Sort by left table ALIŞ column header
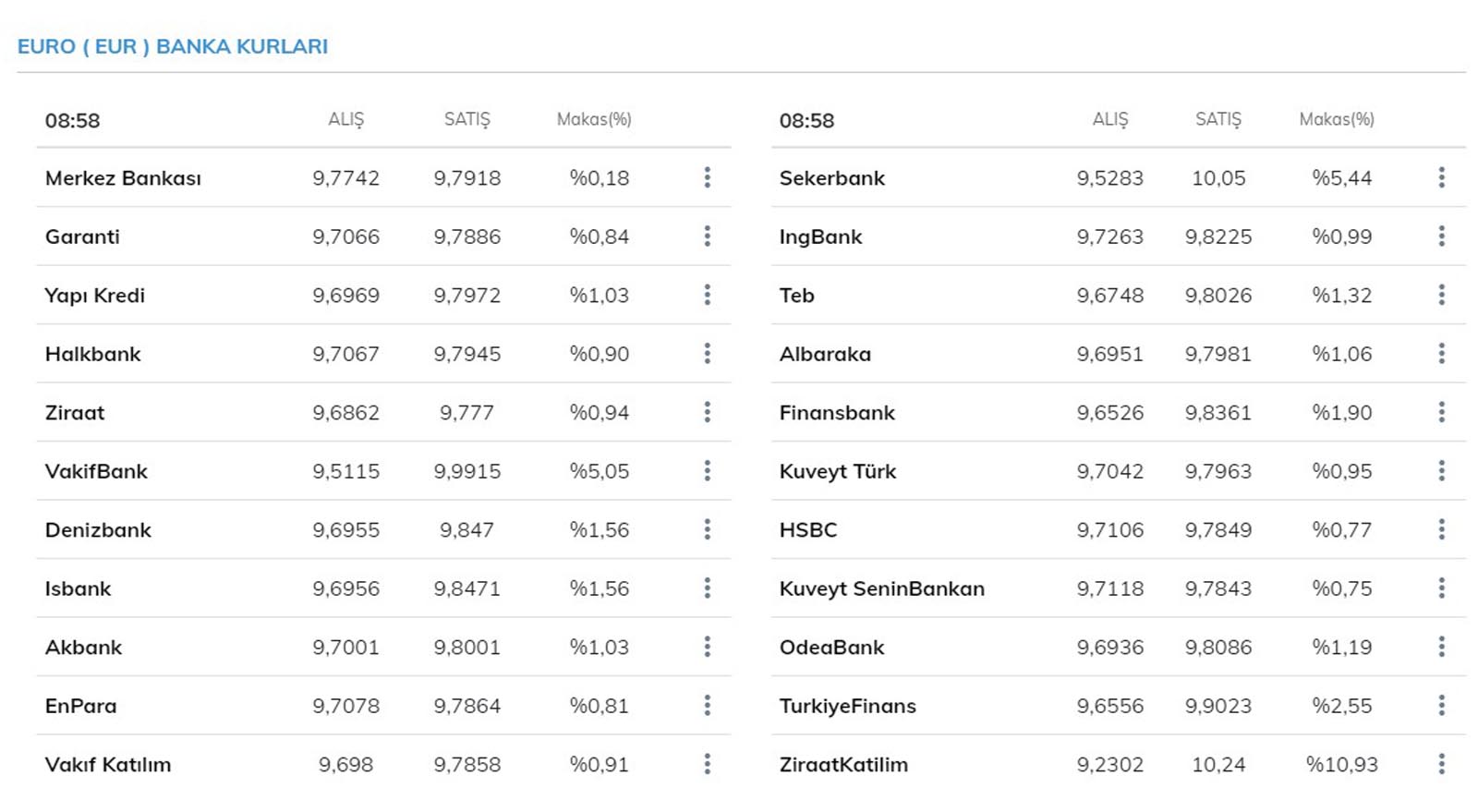 coord(346,119)
